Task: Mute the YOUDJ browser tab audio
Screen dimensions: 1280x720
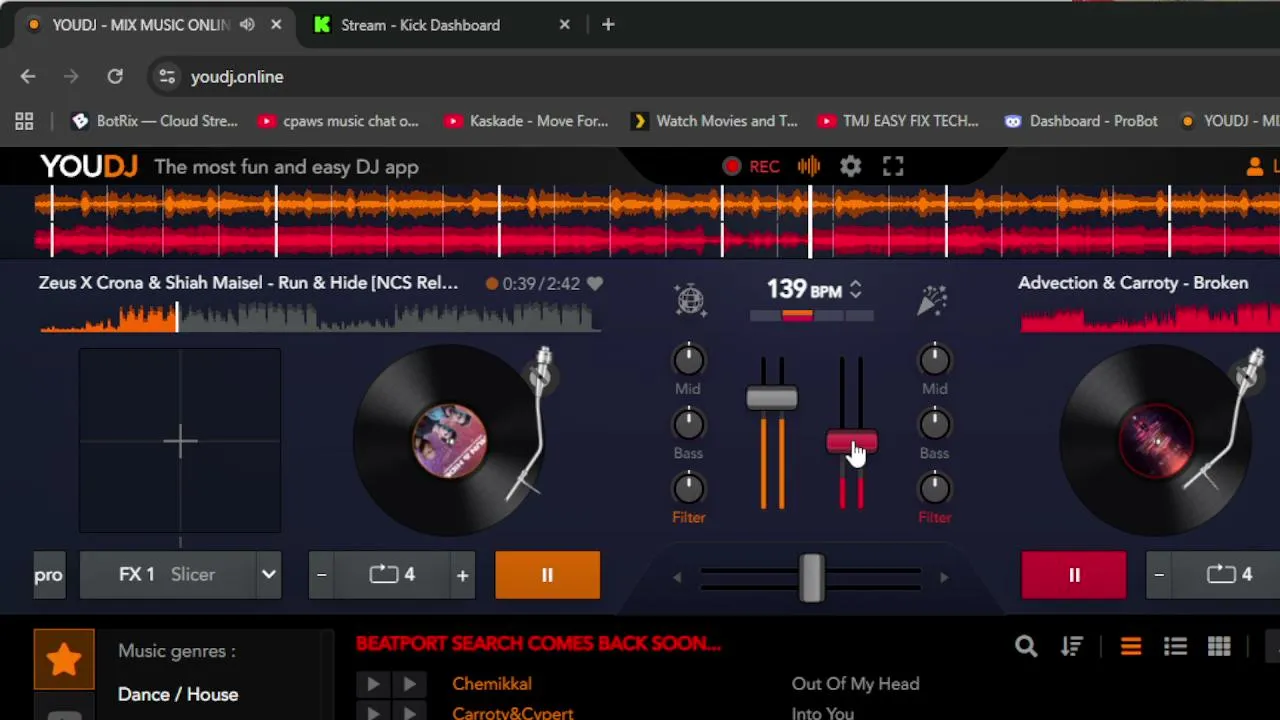Action: (x=247, y=25)
